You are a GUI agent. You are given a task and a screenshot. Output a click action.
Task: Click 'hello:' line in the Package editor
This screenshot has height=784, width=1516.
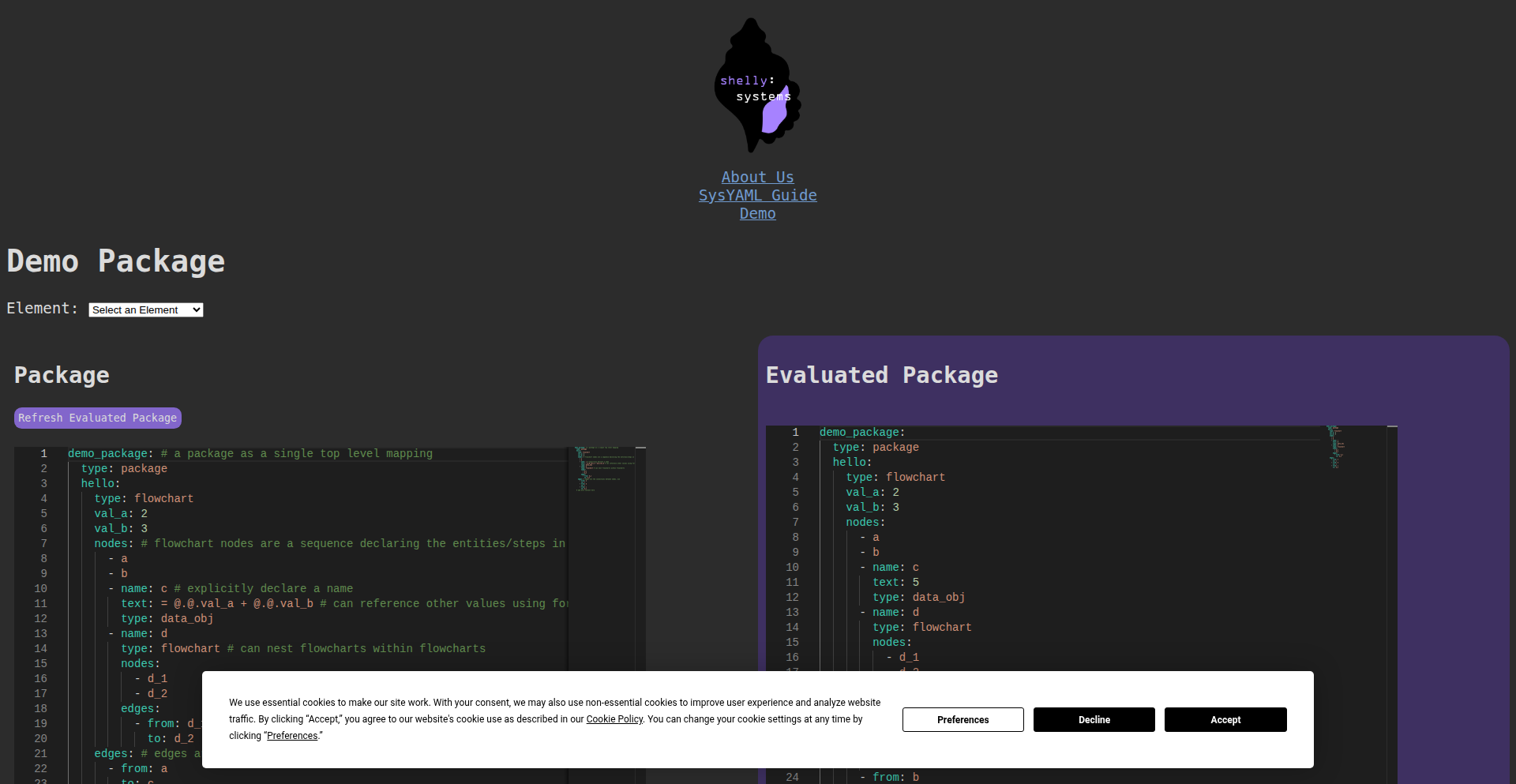tap(100, 484)
